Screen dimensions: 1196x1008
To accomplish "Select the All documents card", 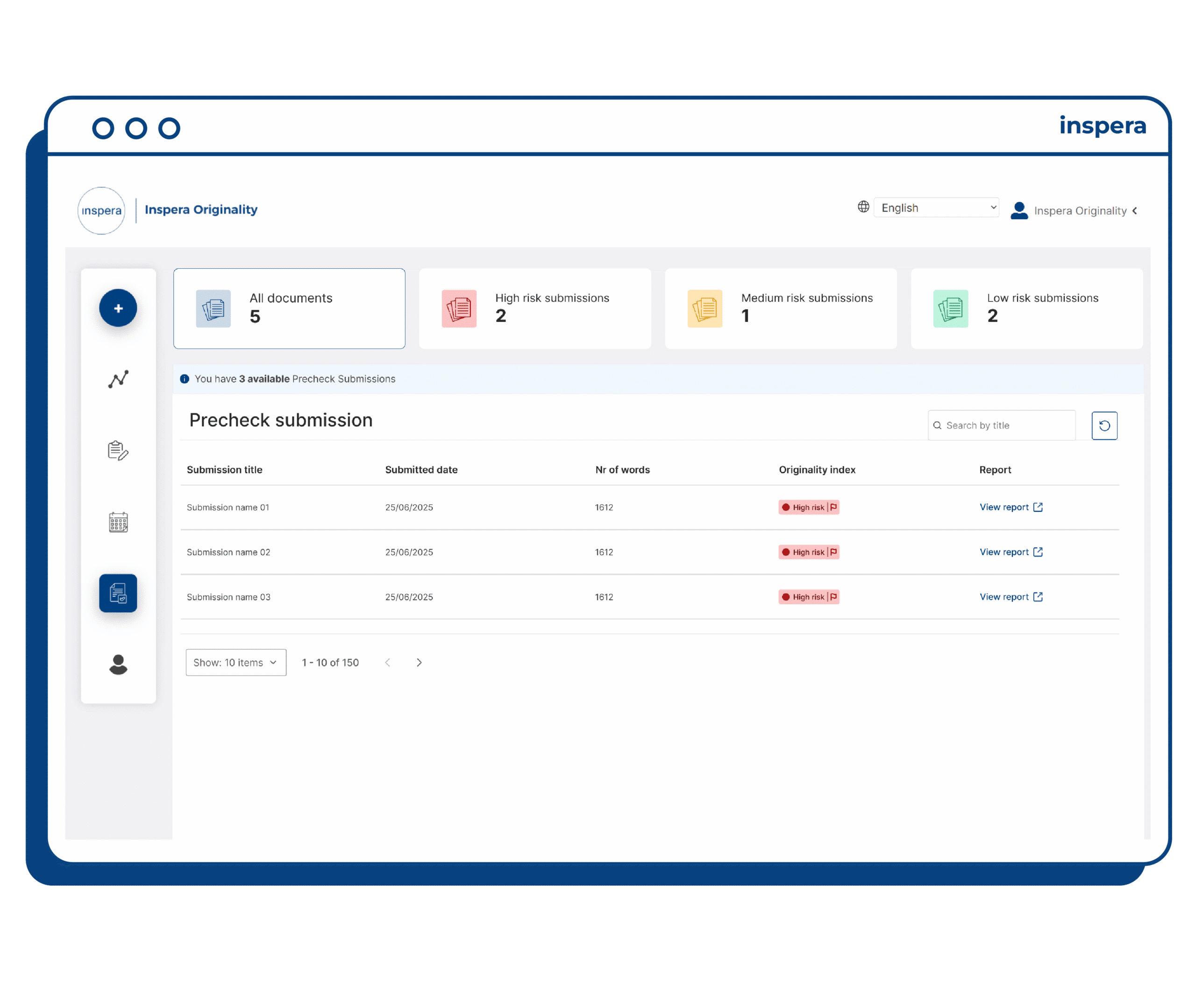I will point(290,309).
